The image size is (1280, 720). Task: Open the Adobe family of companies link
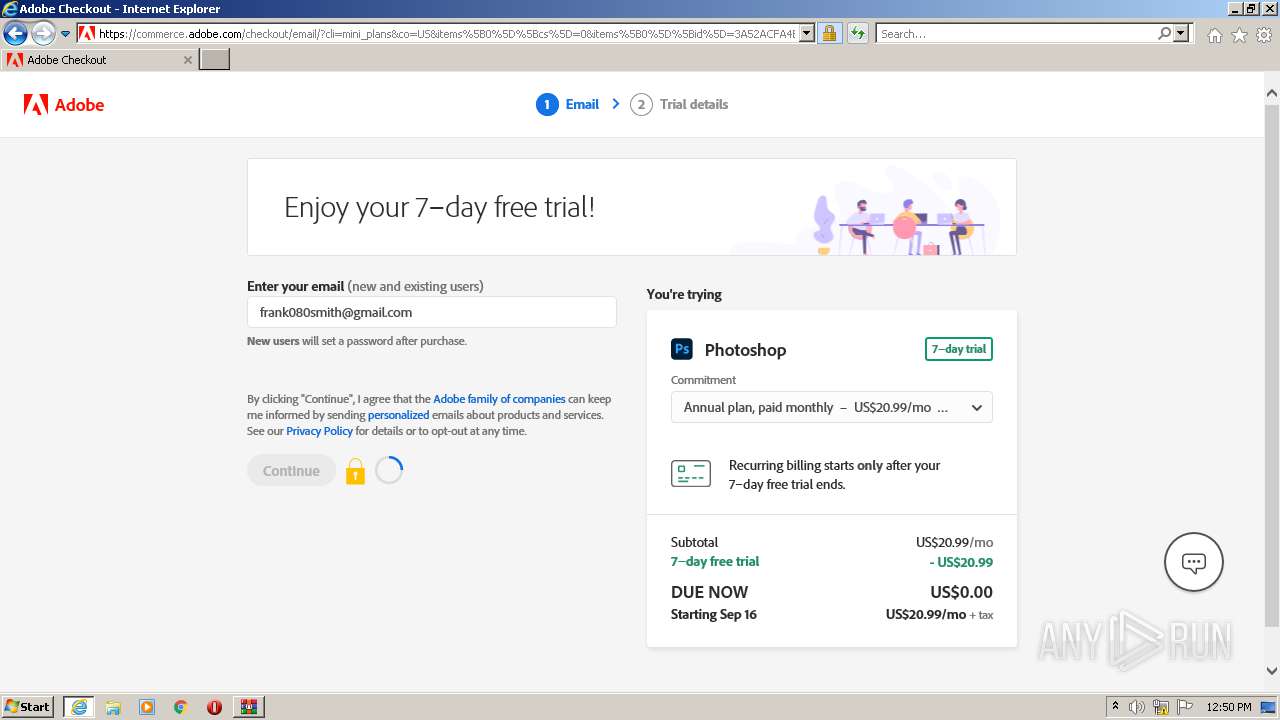[x=499, y=399]
